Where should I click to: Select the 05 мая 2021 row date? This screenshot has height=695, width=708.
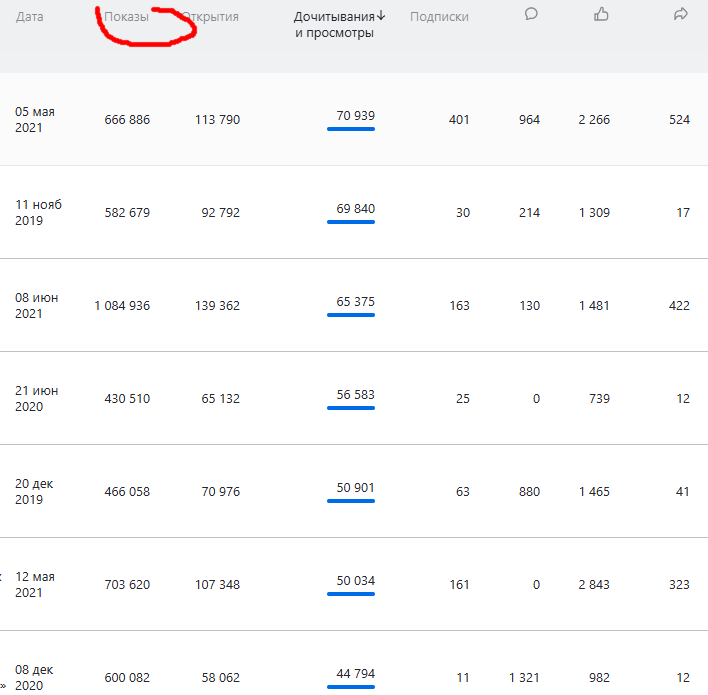click(x=35, y=120)
